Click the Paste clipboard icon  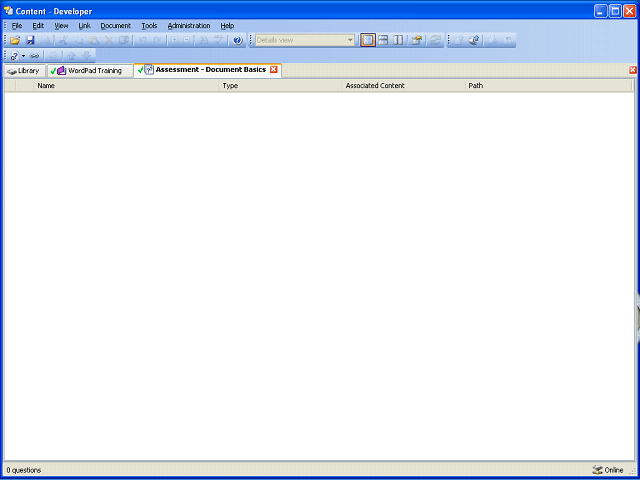click(94, 40)
